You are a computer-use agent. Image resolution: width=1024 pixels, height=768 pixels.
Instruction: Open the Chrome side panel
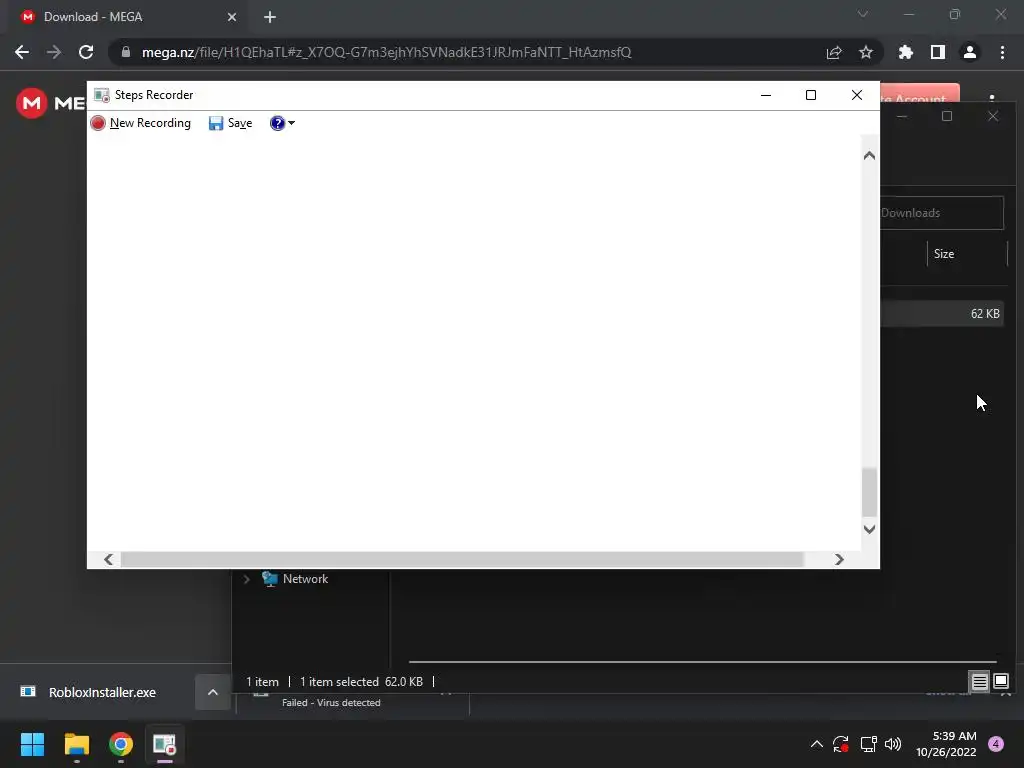point(938,52)
